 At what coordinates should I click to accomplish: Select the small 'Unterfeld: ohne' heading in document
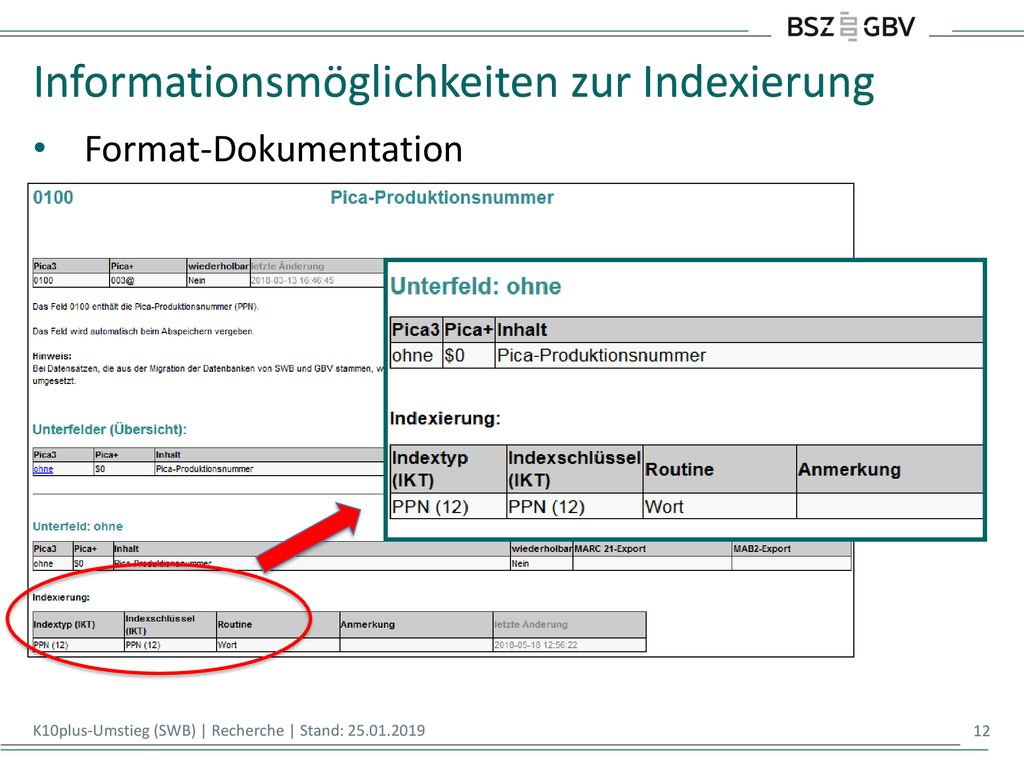click(78, 526)
